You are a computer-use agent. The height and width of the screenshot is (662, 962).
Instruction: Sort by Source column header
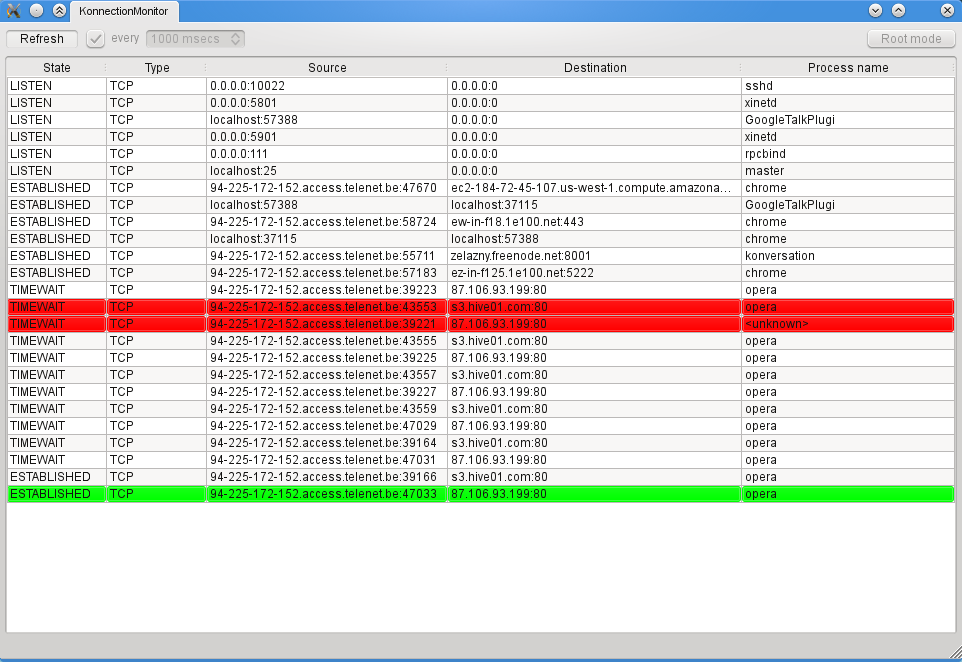(327, 67)
